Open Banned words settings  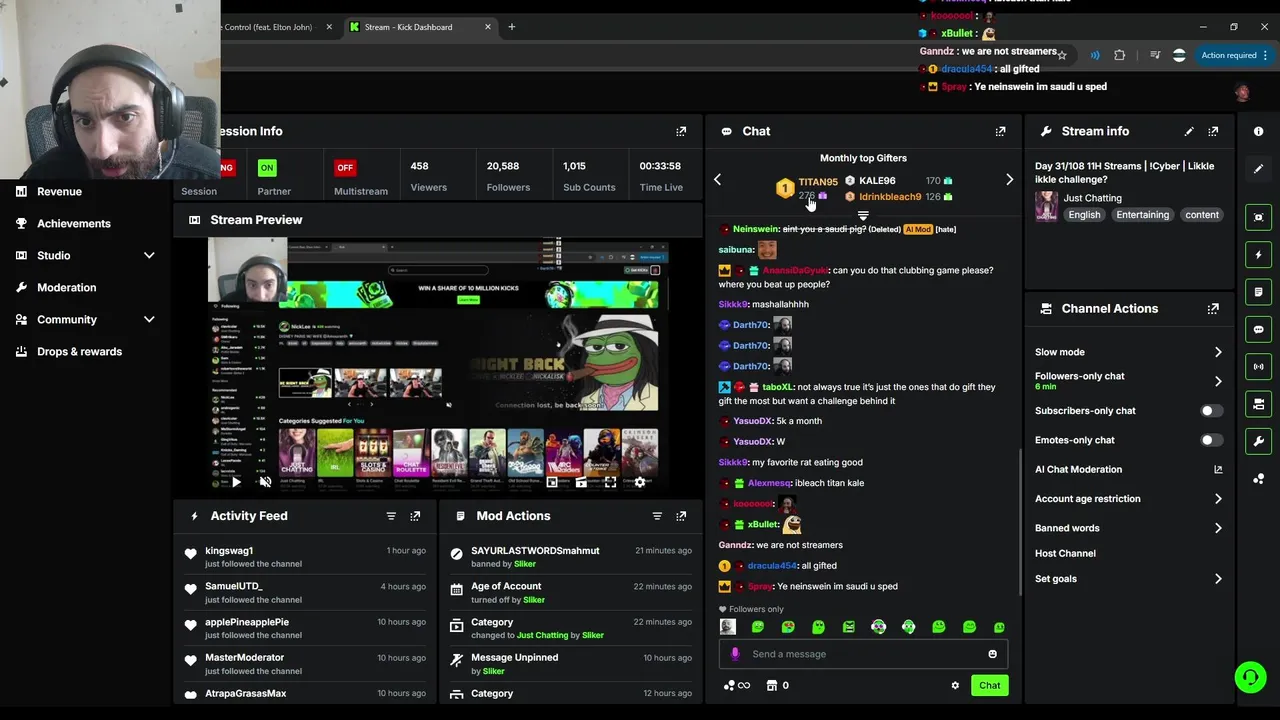1128,528
